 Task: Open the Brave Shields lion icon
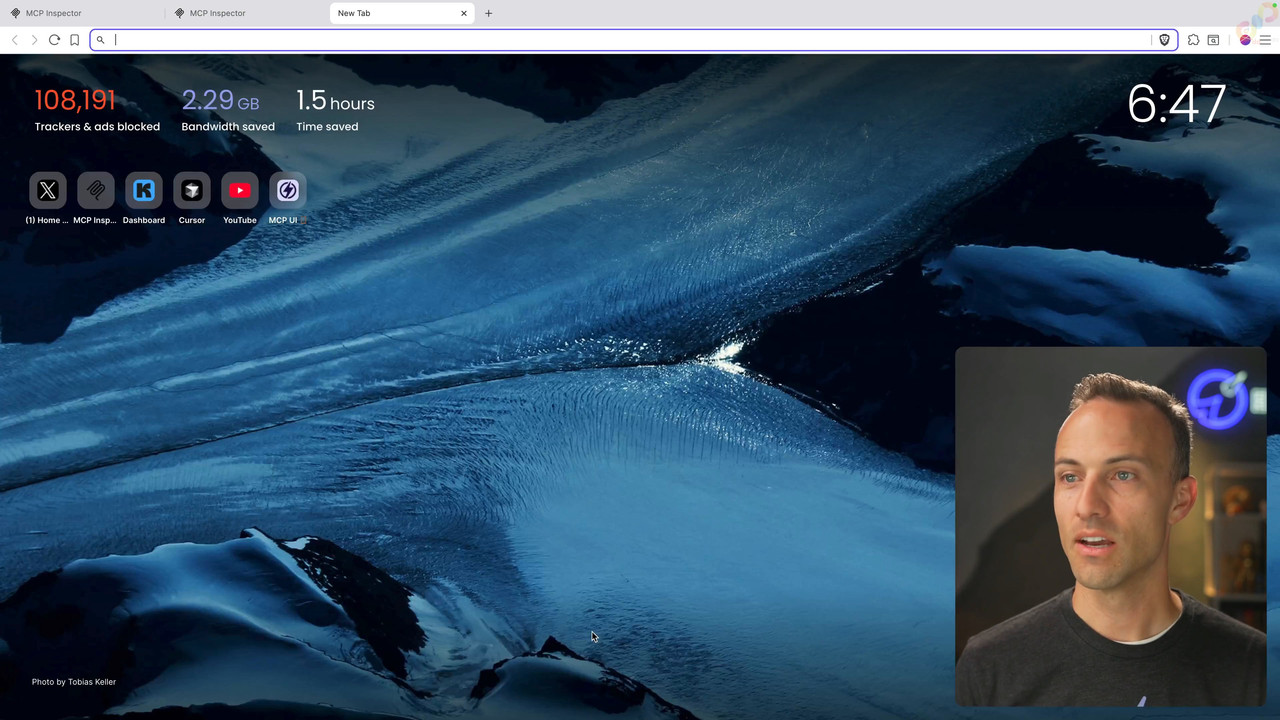point(1164,40)
